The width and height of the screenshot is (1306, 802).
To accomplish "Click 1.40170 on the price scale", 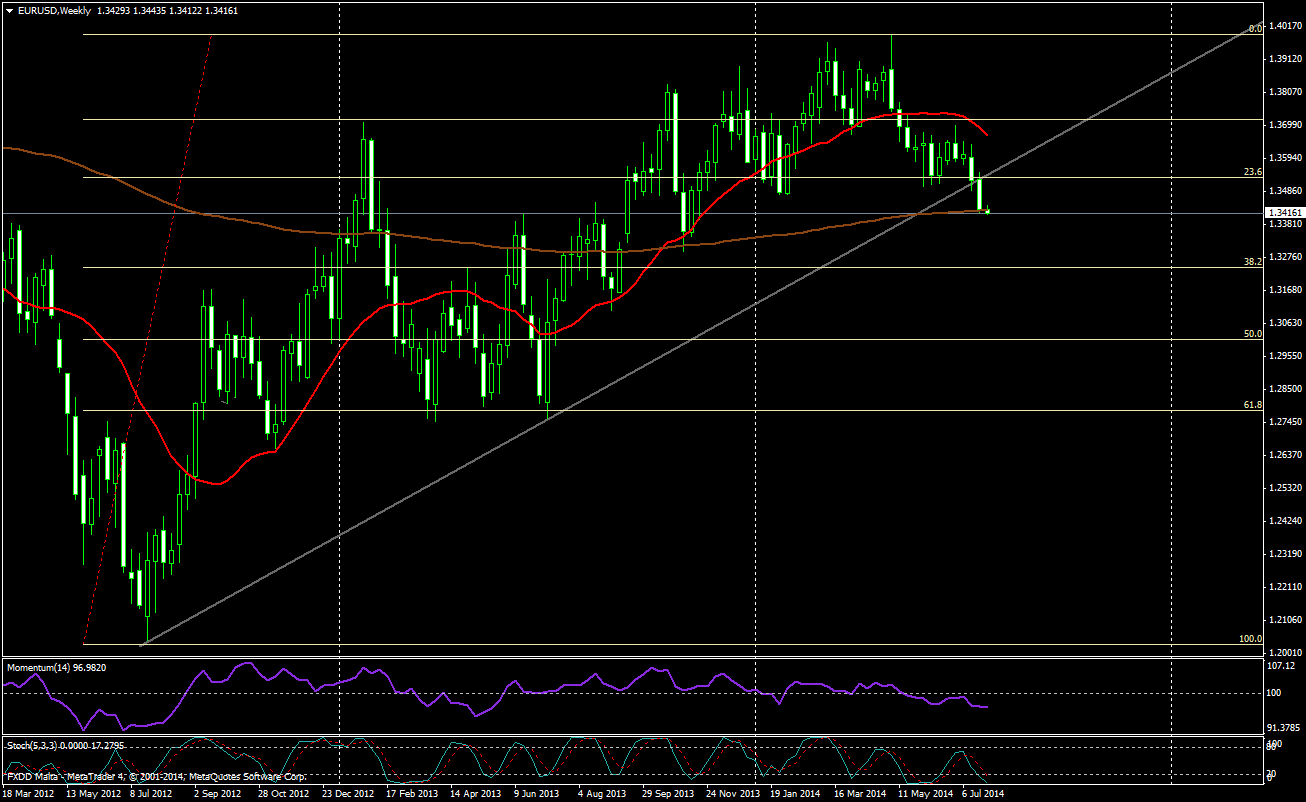I will point(1283,26).
